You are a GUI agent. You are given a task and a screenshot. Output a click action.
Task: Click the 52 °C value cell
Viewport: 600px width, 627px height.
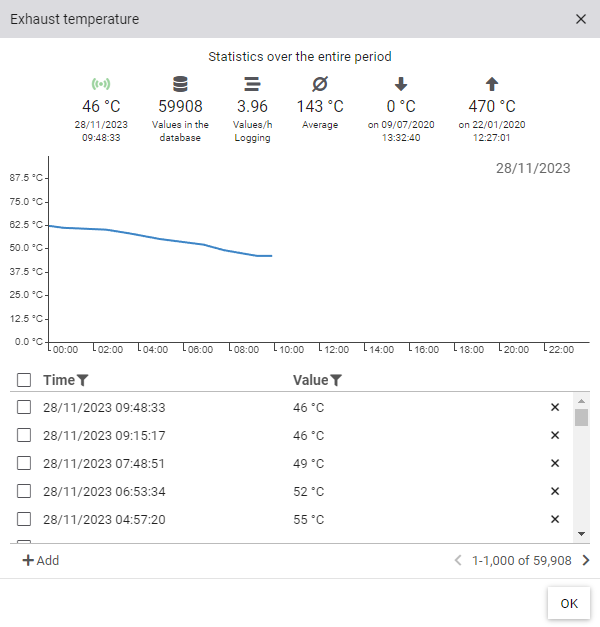(308, 491)
